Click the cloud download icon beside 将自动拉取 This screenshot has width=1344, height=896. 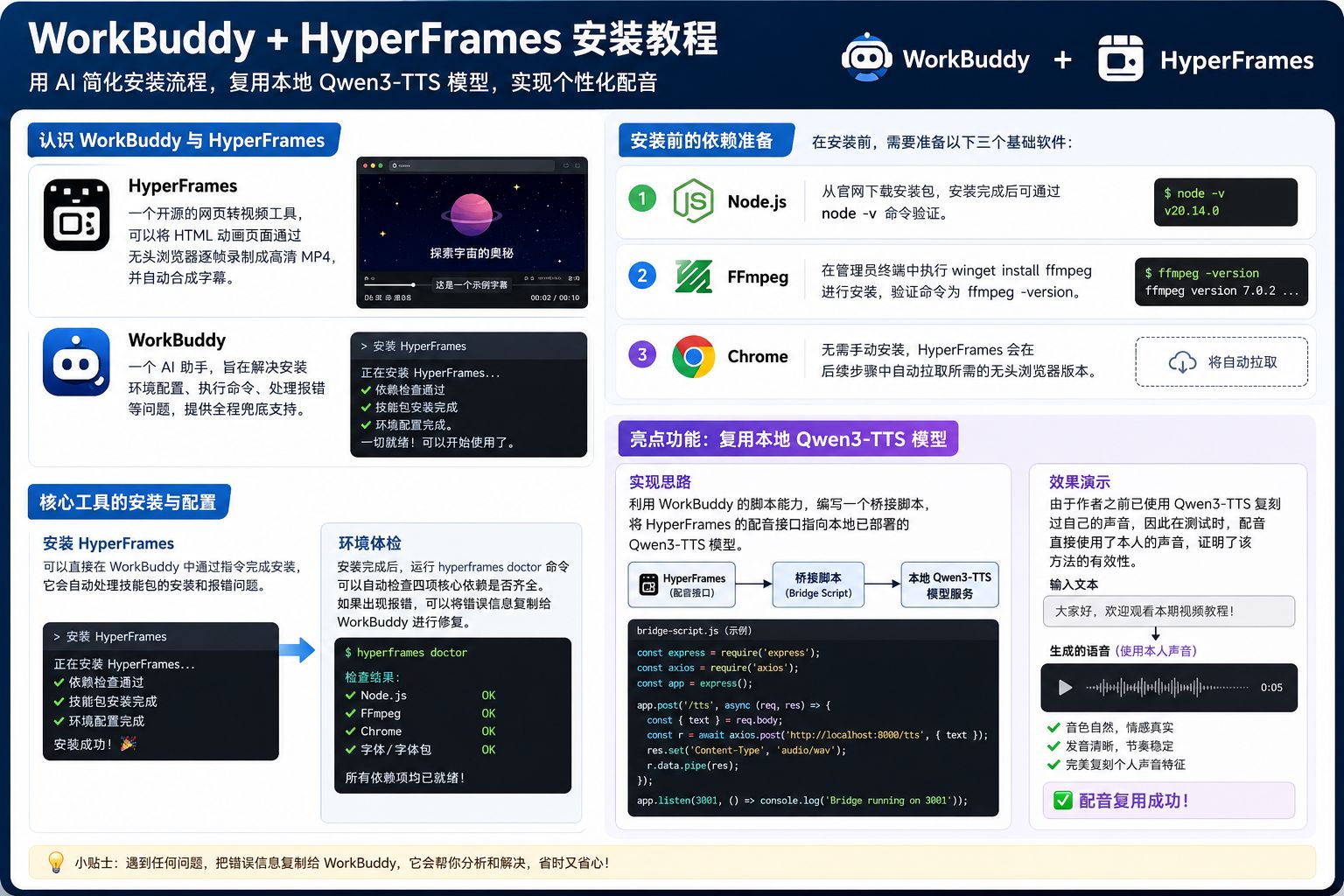pyautogui.click(x=1182, y=362)
